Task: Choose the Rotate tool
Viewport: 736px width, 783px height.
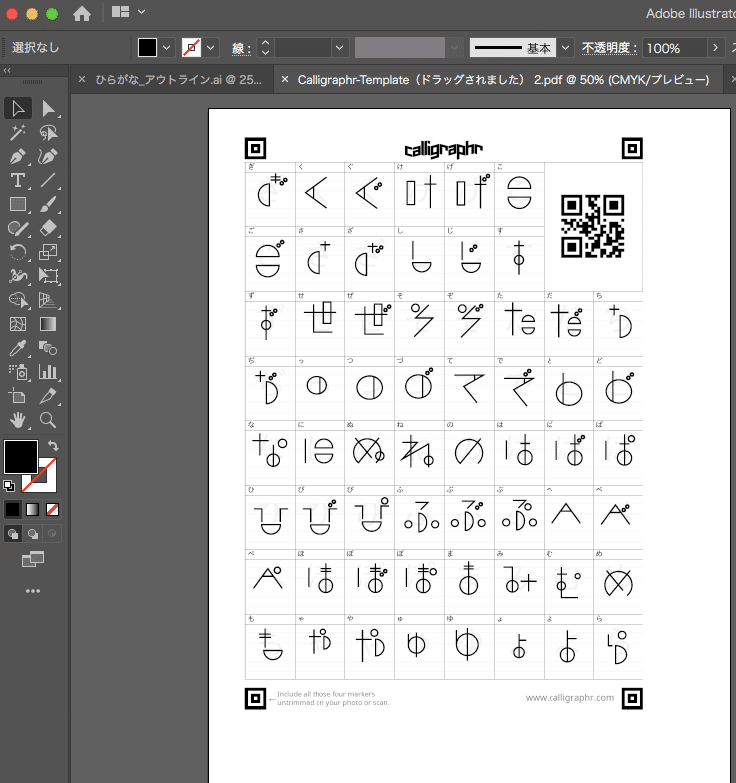Action: pyautogui.click(x=18, y=252)
